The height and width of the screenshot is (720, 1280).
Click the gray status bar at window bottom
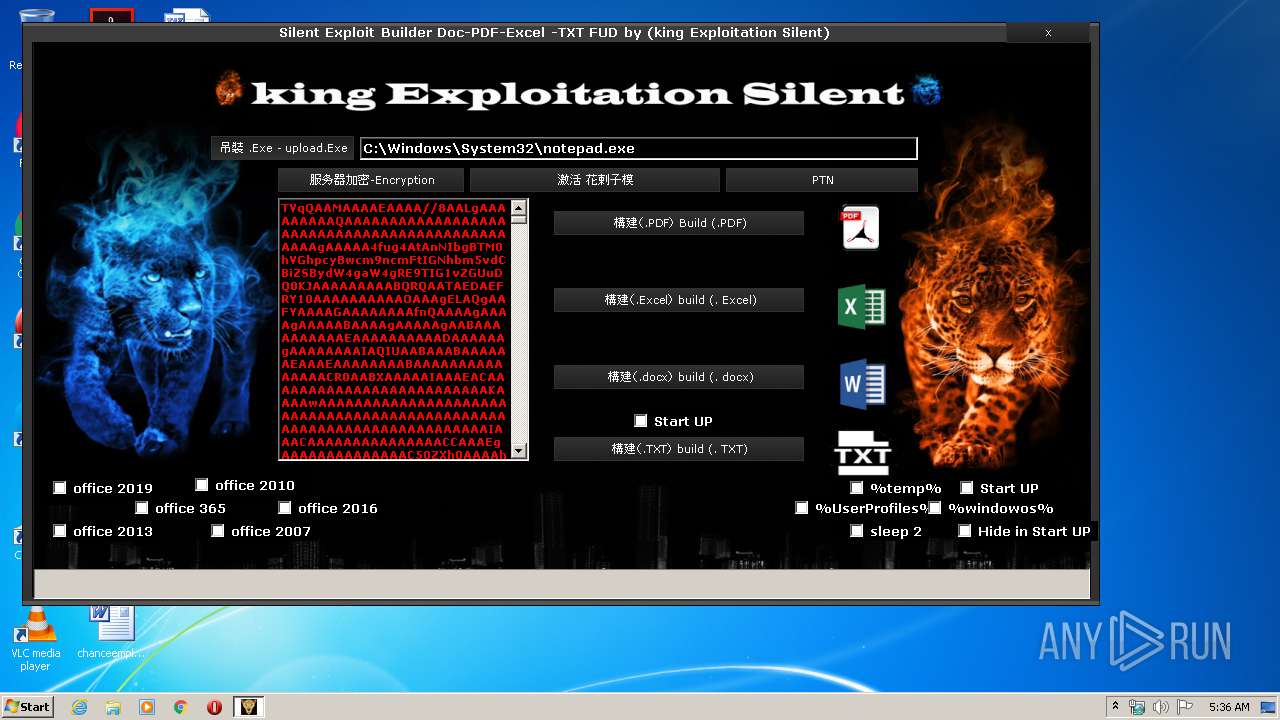tap(562, 584)
